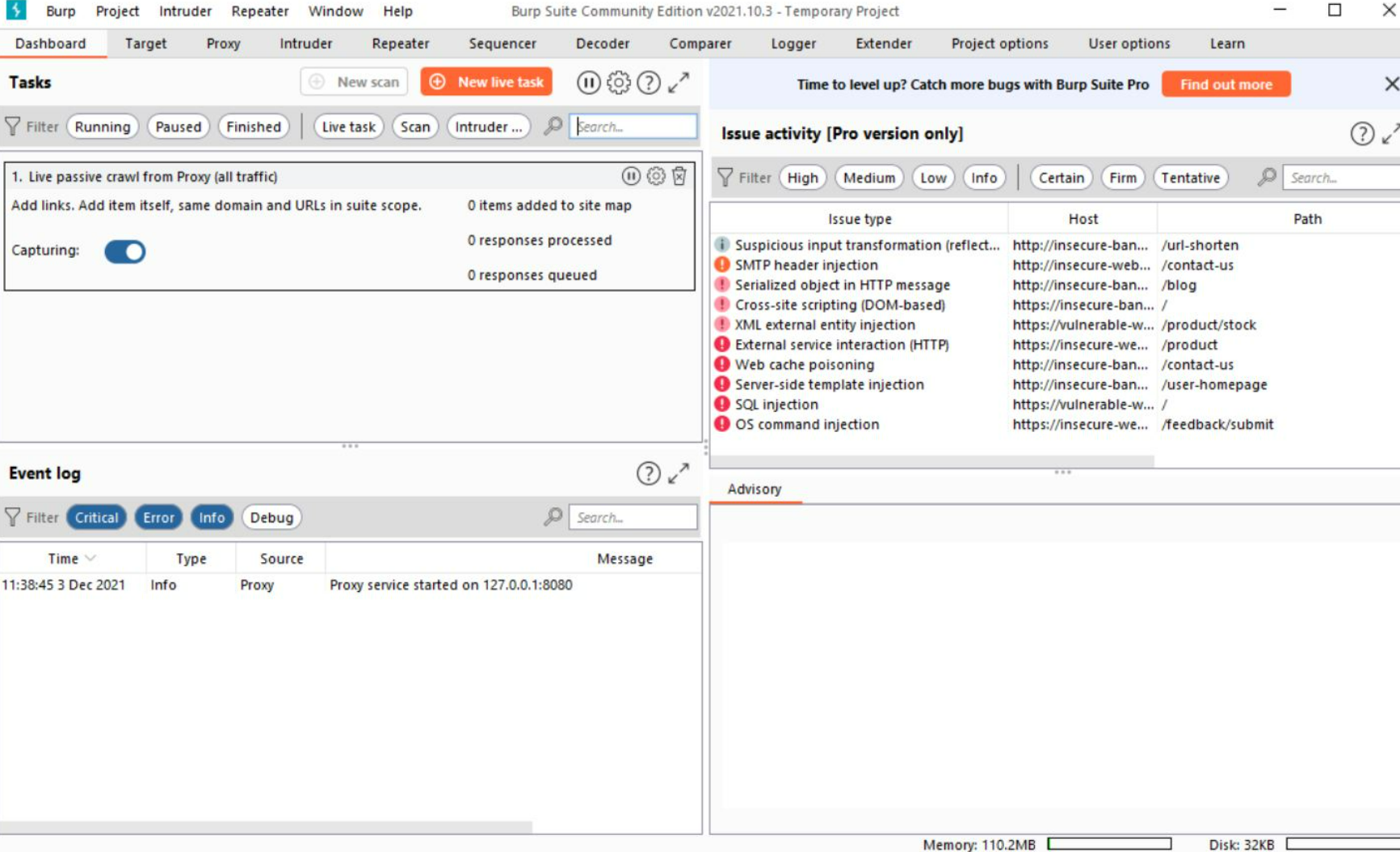
Task: Toggle the Tentative confidence filter
Action: [x=1191, y=178]
